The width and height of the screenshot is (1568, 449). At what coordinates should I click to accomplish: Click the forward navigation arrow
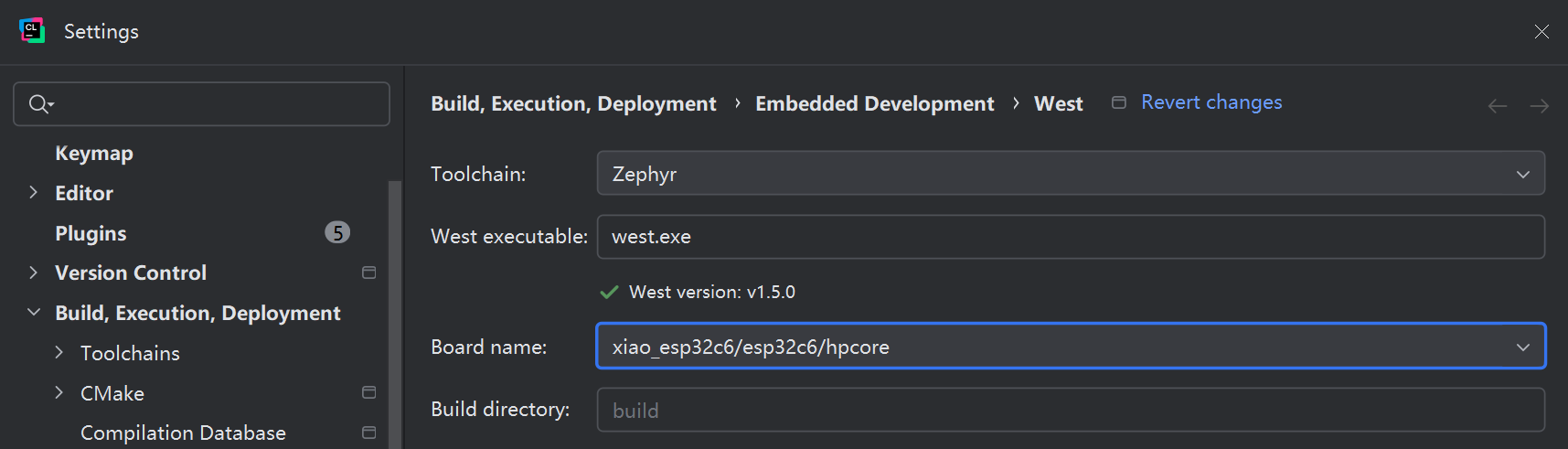pyautogui.click(x=1539, y=106)
